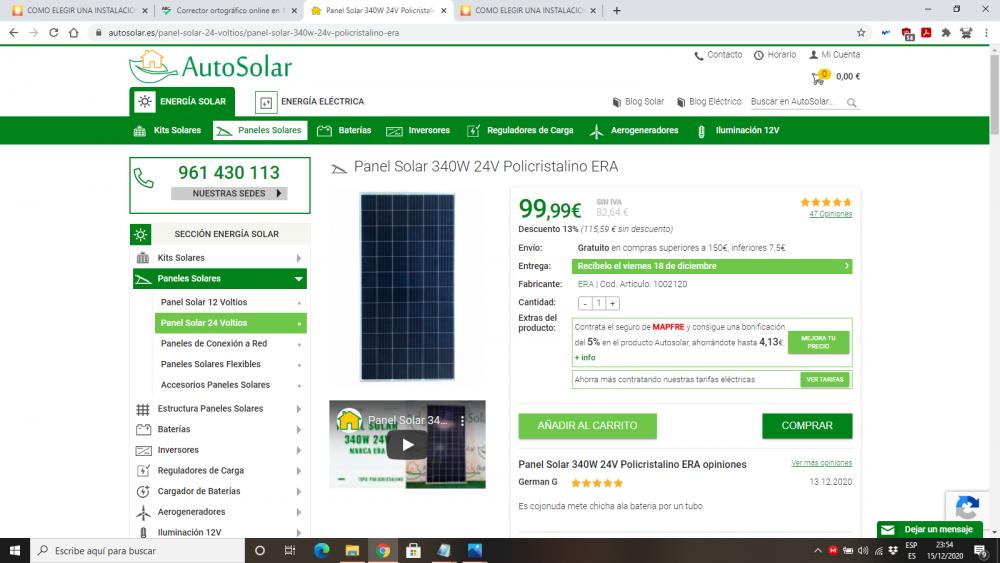Open Cortana circle on taskbar
Image resolution: width=1000 pixels, height=563 pixels.
pos(260,550)
